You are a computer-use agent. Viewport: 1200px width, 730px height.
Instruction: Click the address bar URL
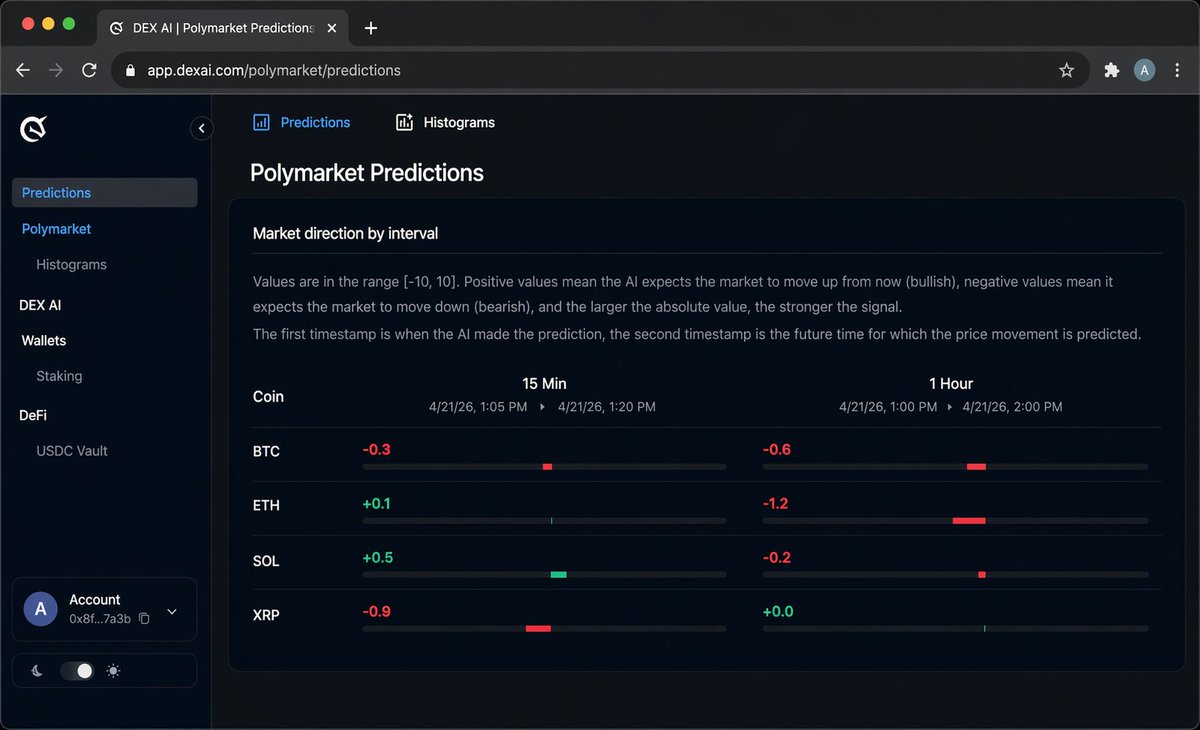click(x=273, y=70)
